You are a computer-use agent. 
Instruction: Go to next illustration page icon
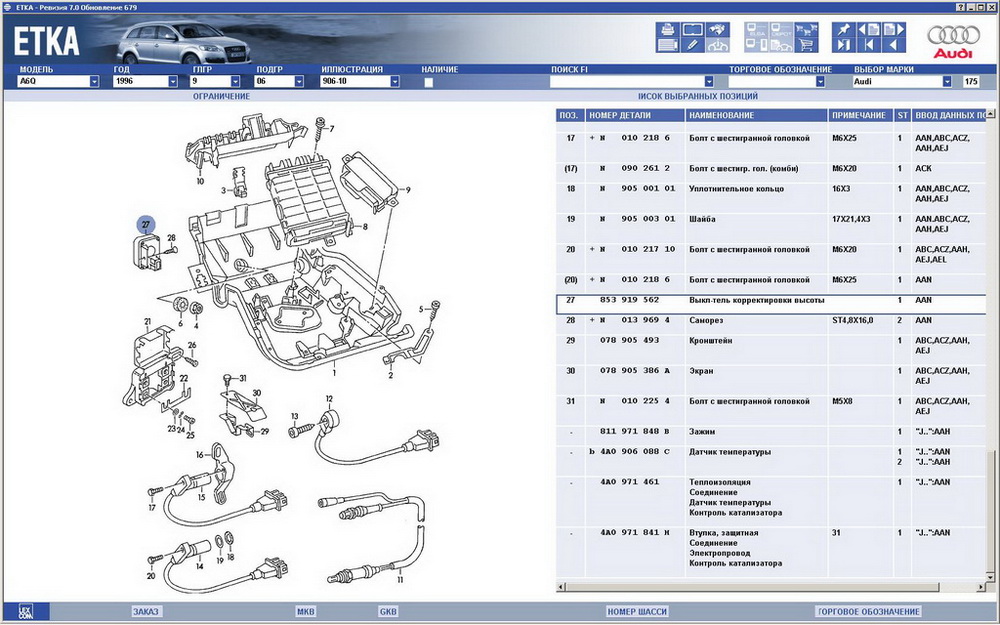(x=894, y=29)
